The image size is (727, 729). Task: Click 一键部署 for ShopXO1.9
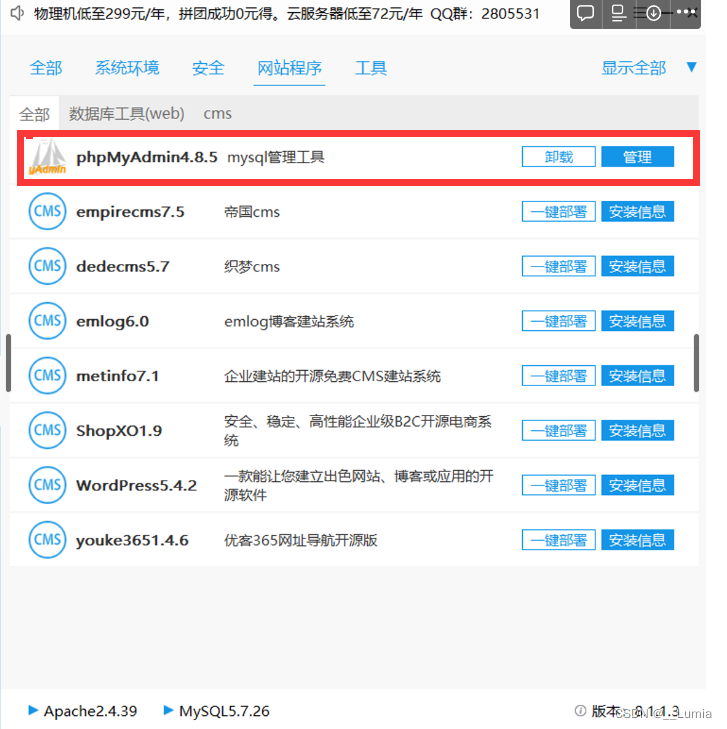pyautogui.click(x=559, y=431)
